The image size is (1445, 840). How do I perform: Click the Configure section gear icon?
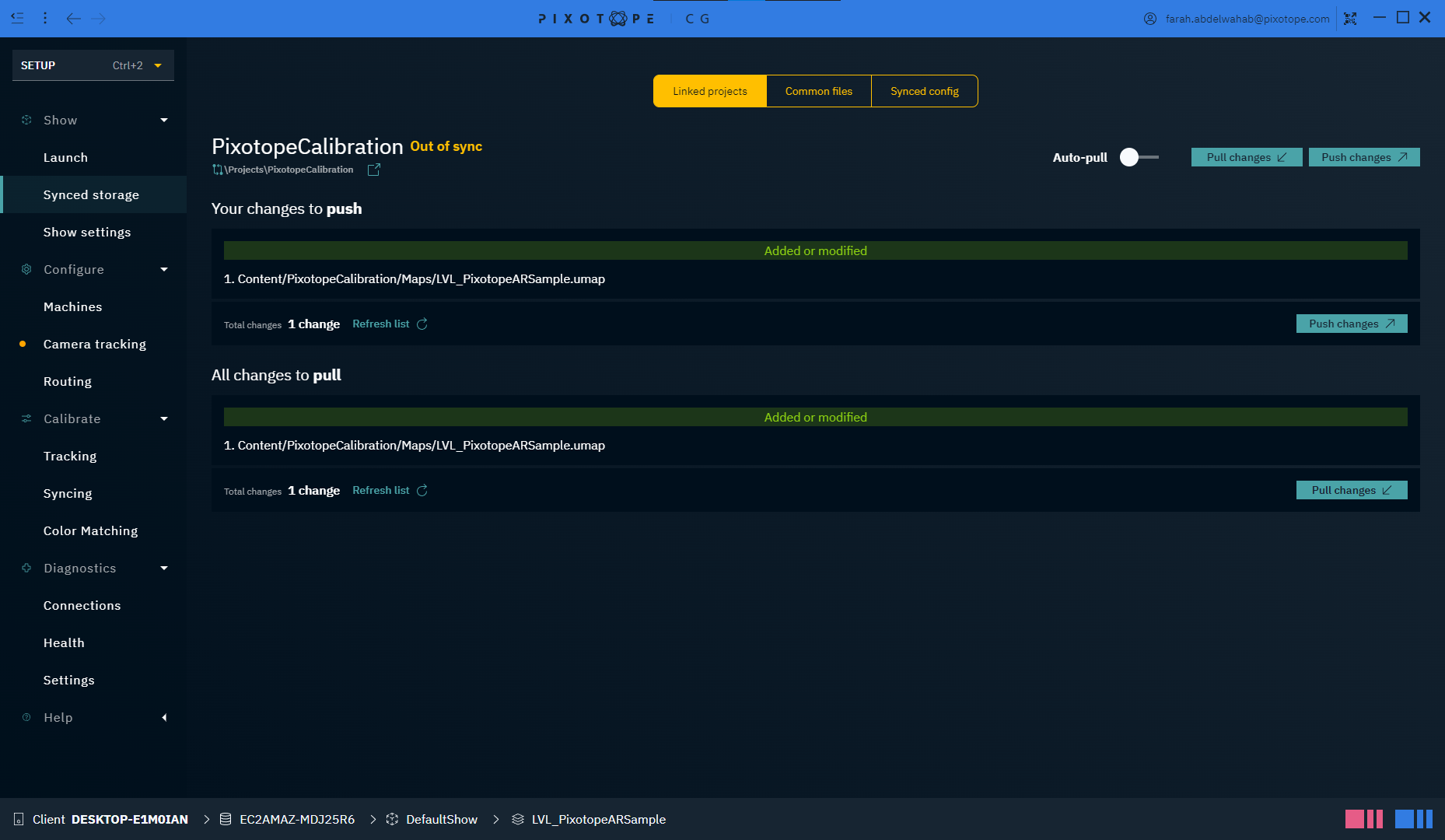(26, 269)
